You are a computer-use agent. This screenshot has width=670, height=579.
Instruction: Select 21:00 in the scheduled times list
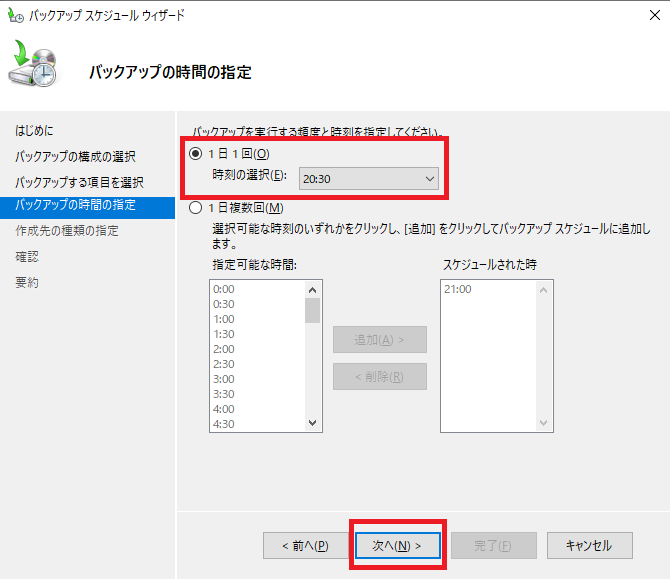(x=457, y=289)
